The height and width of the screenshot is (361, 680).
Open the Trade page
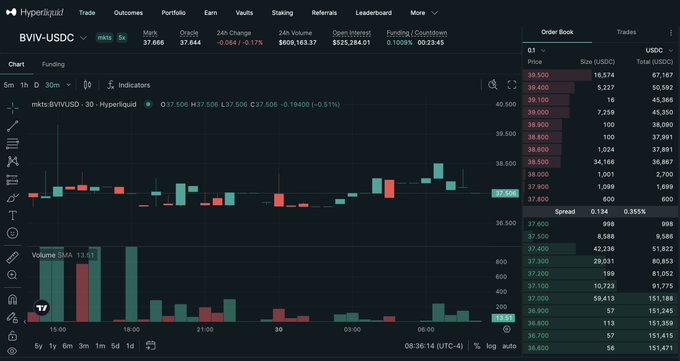coord(87,13)
